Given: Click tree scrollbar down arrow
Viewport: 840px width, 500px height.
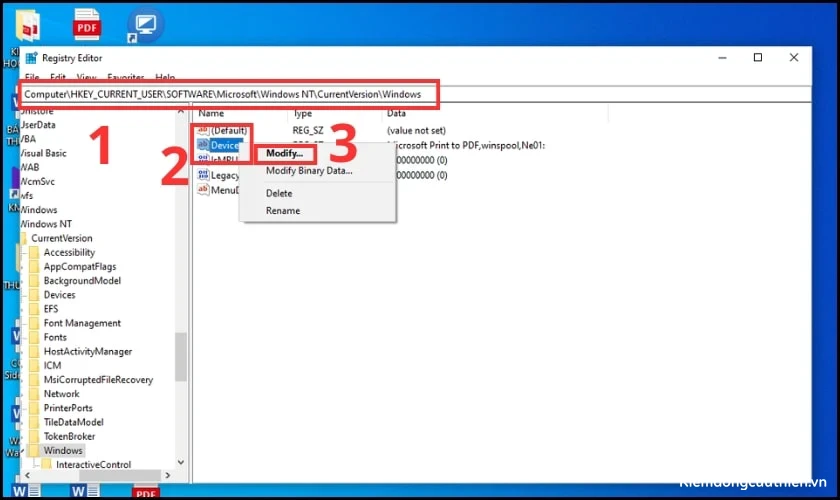Looking at the screenshot, I should click(181, 462).
